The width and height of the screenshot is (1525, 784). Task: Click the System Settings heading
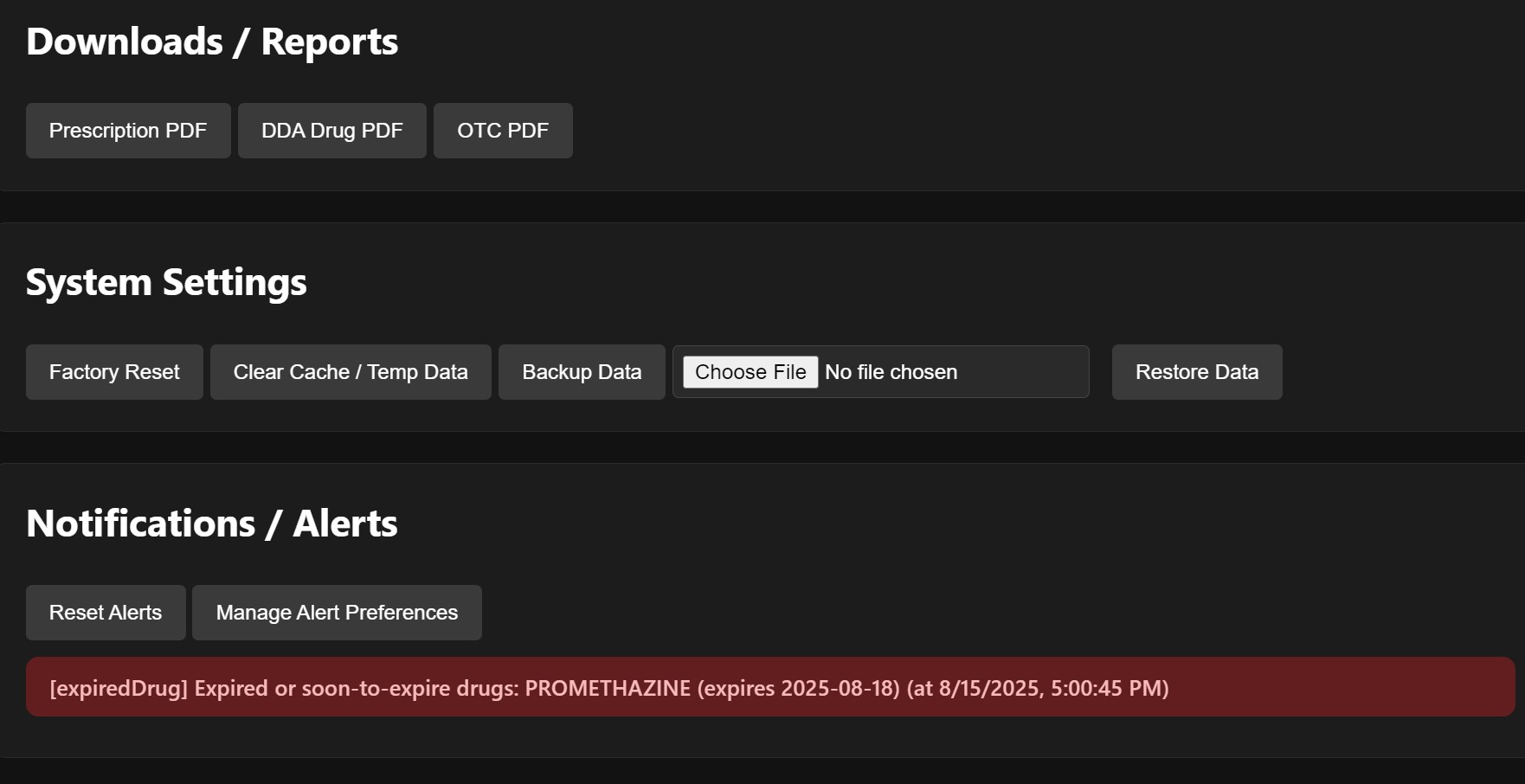tap(166, 282)
